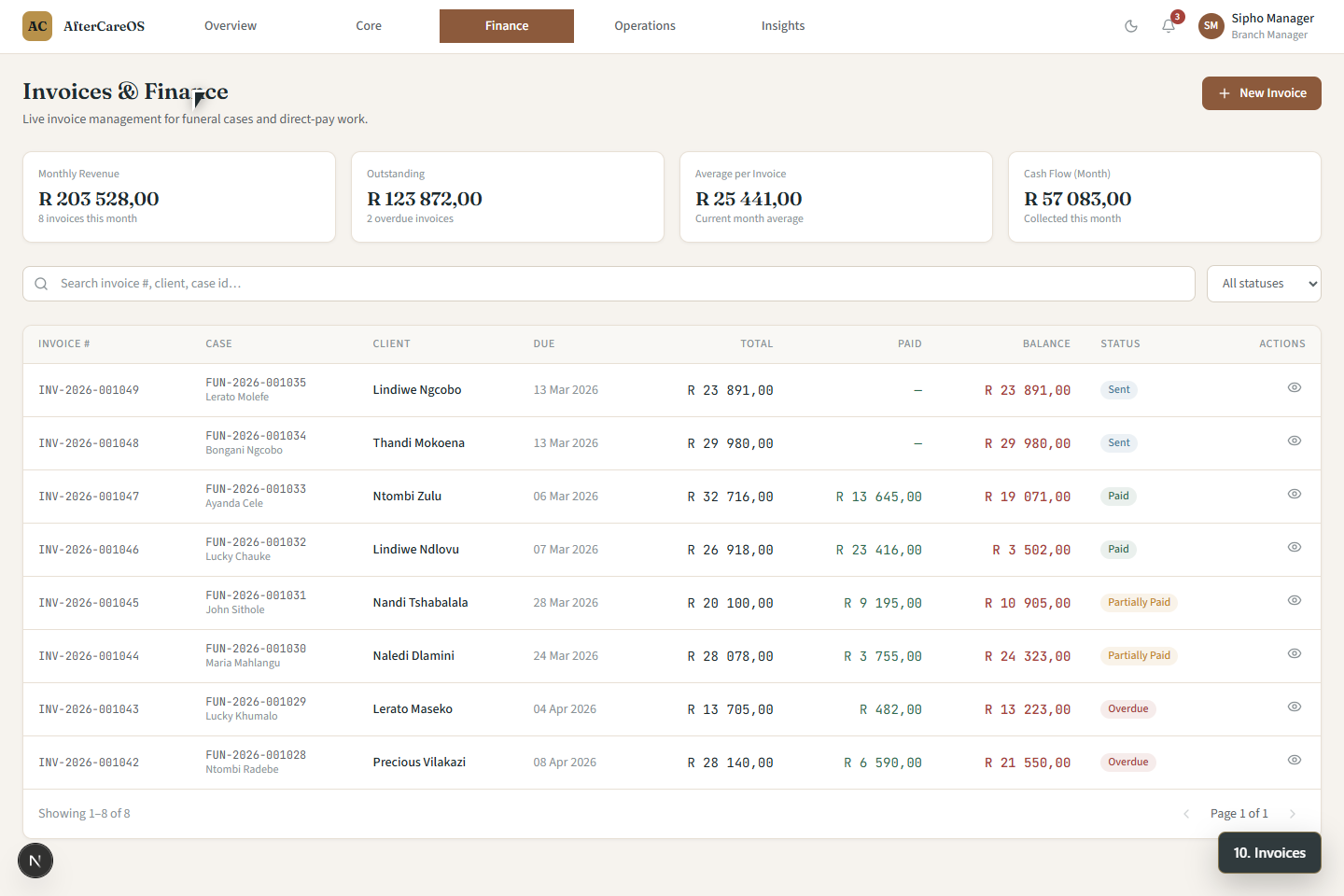Click client Thandi Mokoena
Image resolution: width=1344 pixels, height=896 pixels.
click(x=419, y=443)
